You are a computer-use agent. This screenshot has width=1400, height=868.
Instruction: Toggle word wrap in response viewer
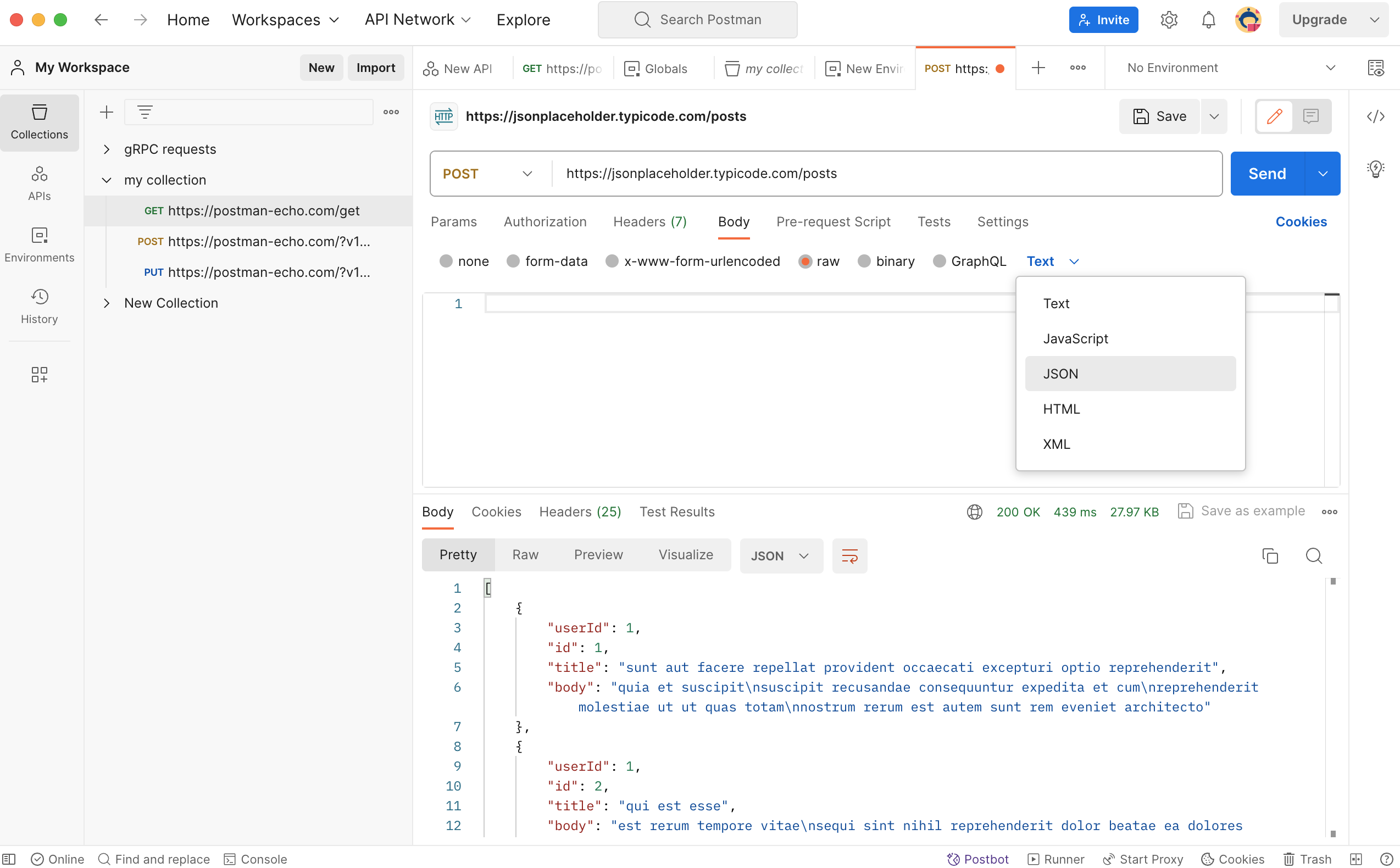tap(849, 556)
